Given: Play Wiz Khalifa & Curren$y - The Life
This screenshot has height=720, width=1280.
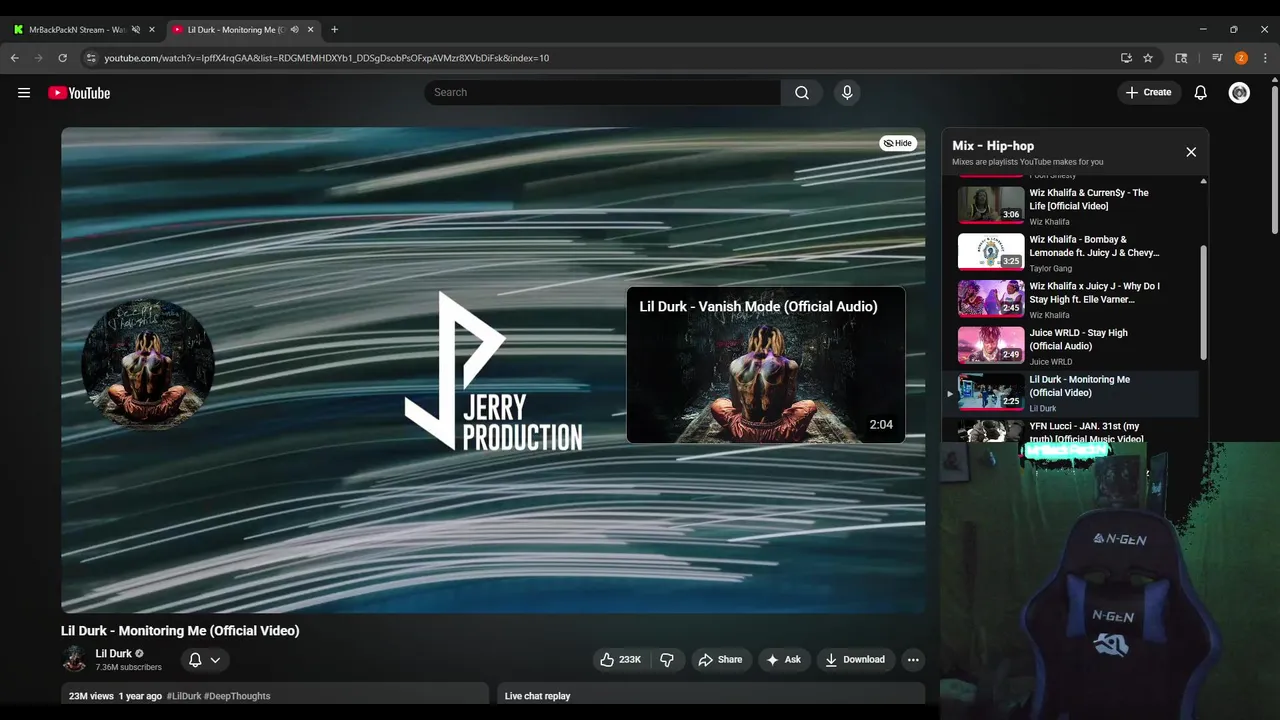Looking at the screenshot, I should [1072, 206].
